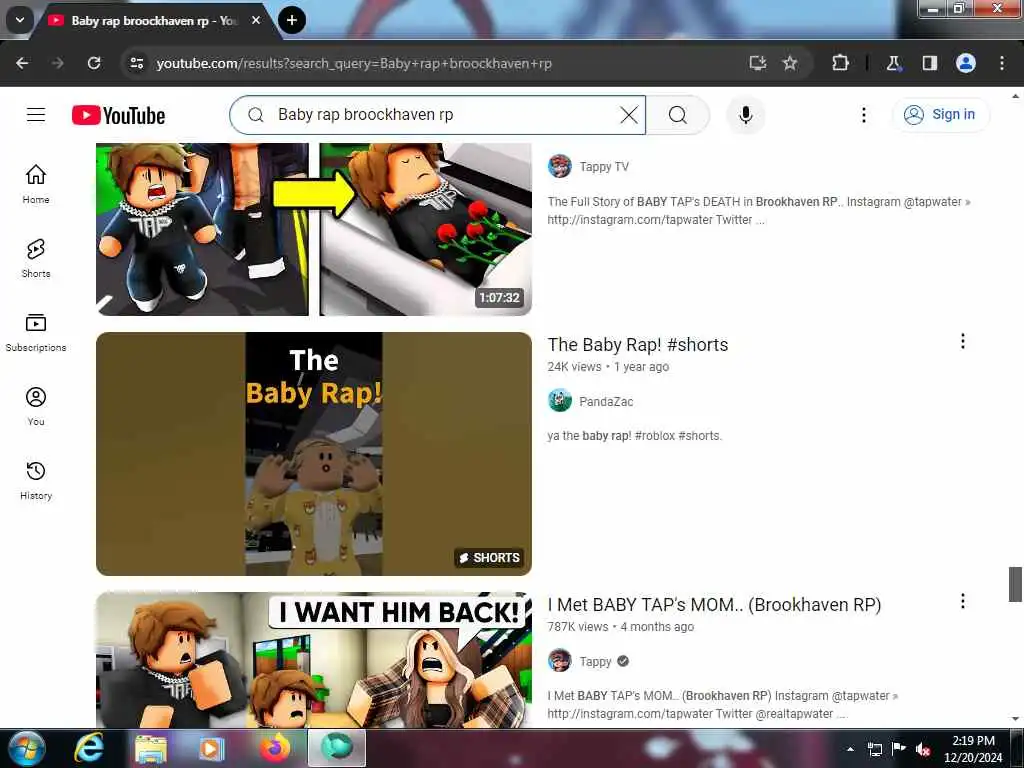The width and height of the screenshot is (1024, 768).
Task: Open muted volume tray icon
Action: click(x=923, y=749)
